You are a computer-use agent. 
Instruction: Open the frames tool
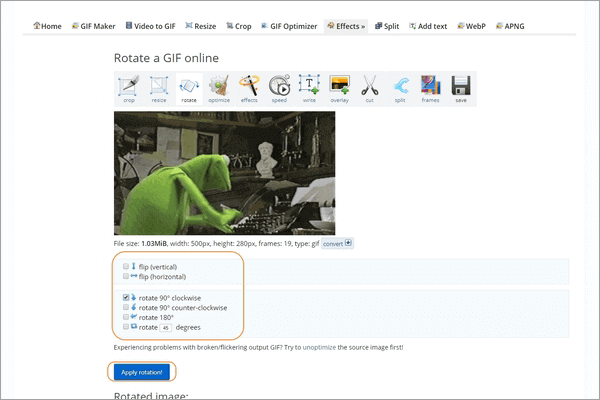click(x=430, y=89)
